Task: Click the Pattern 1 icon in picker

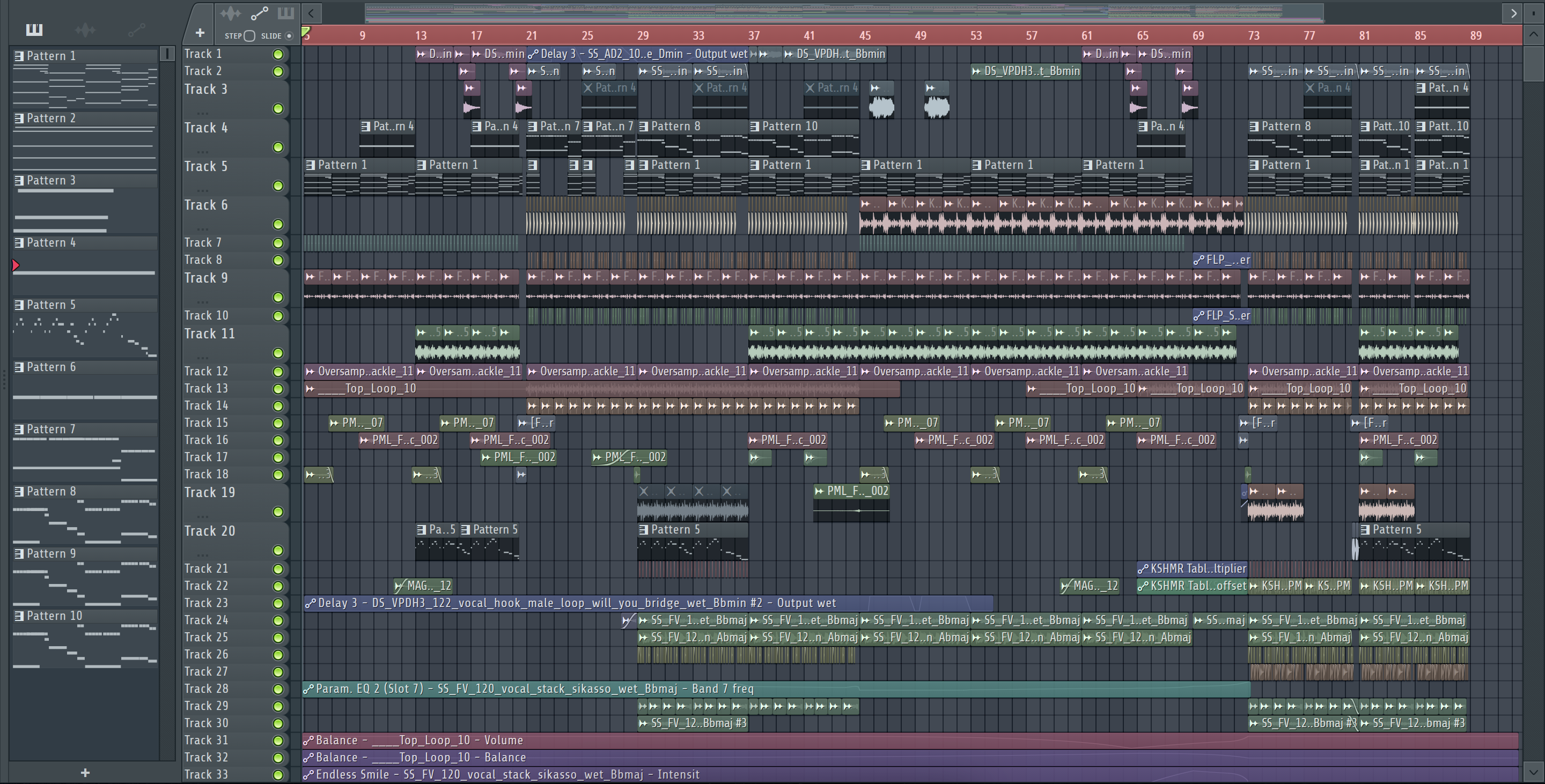Action: [x=19, y=56]
